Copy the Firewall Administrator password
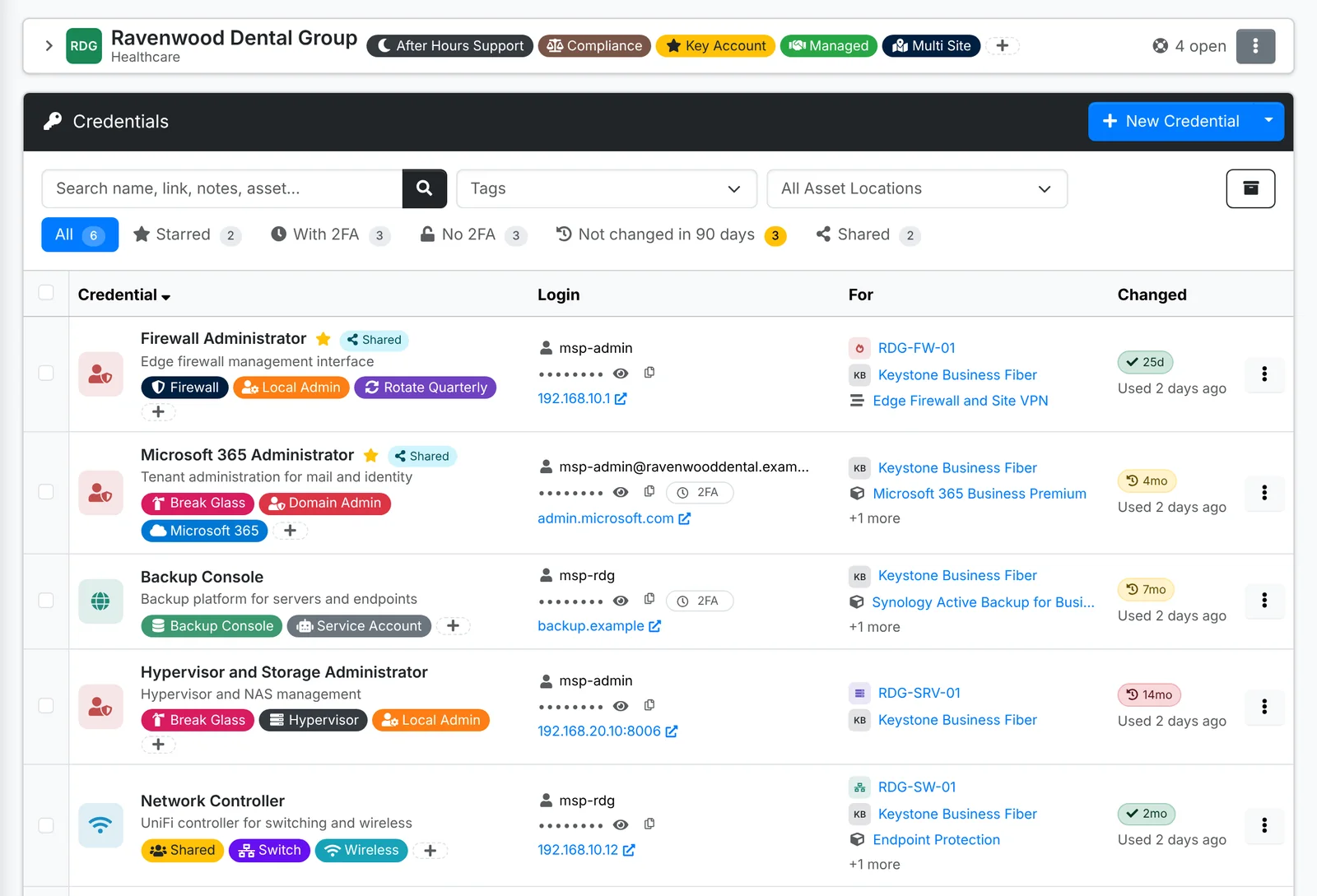The height and width of the screenshot is (896, 1317). tap(649, 373)
